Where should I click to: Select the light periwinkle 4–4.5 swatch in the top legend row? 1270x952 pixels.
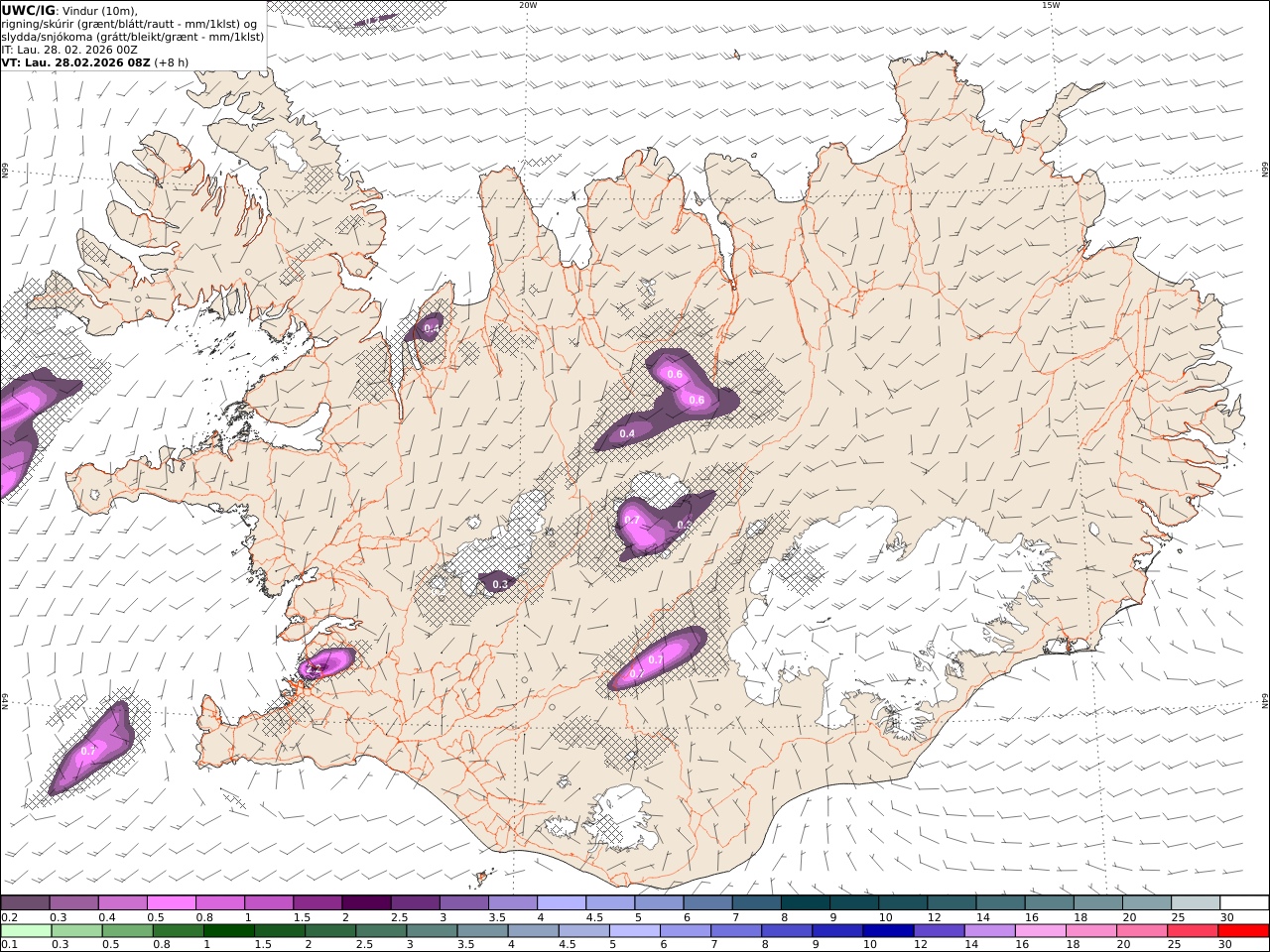[562, 903]
